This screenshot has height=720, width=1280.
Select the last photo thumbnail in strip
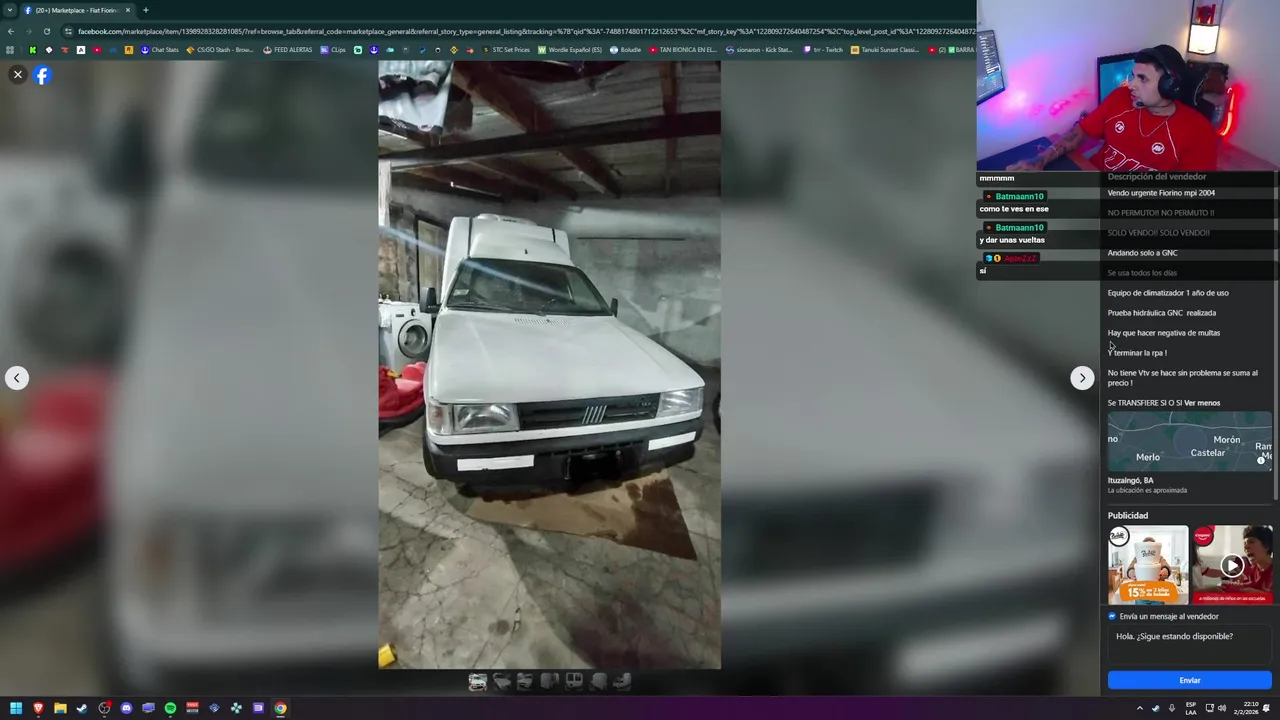622,682
